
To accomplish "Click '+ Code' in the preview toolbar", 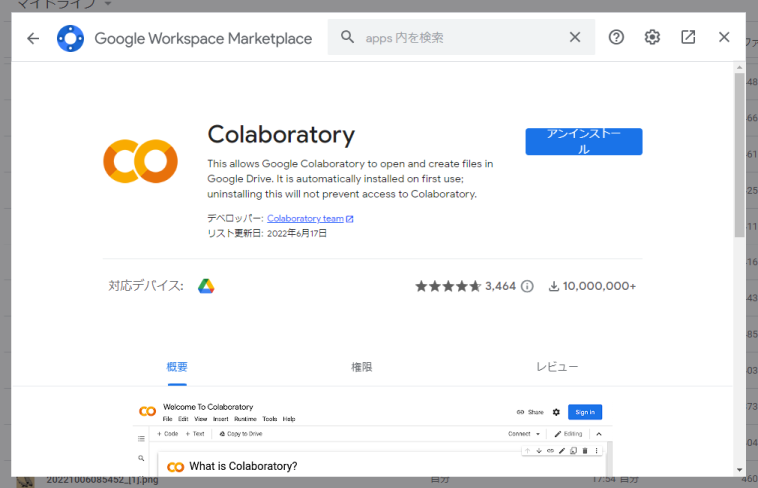I will (167, 434).
